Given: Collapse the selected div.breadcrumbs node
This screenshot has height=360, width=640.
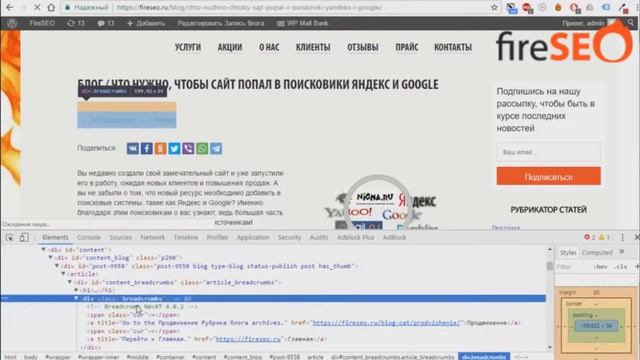Looking at the screenshot, I should (76, 298).
